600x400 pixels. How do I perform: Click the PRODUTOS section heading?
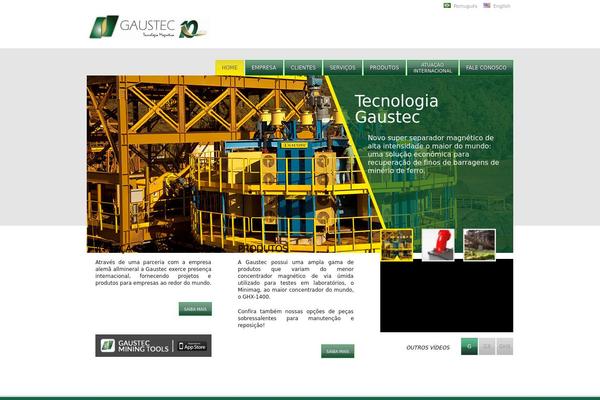click(x=262, y=249)
